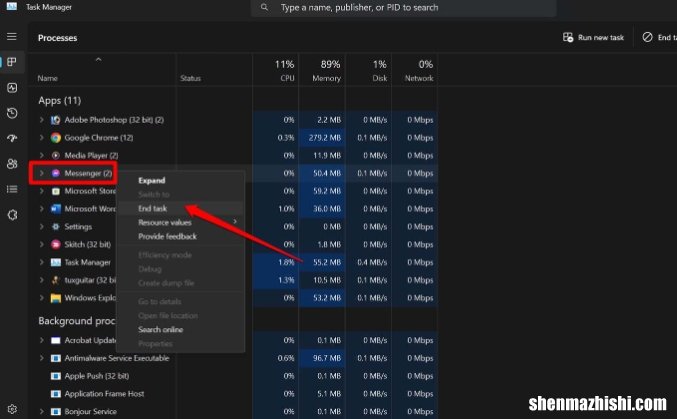Image resolution: width=677 pixels, height=419 pixels.
Task: Click the Media Player app icon
Action: tap(56, 156)
